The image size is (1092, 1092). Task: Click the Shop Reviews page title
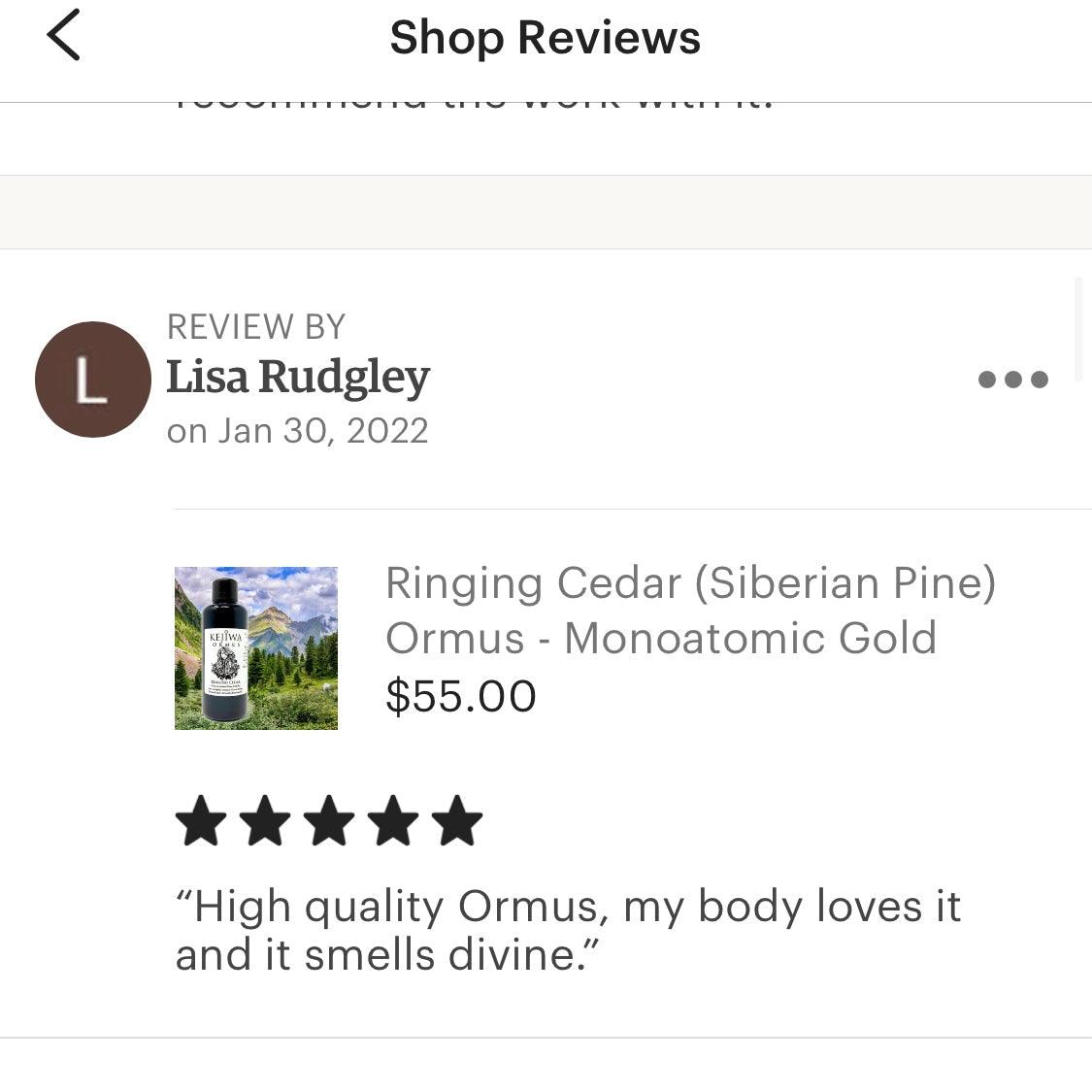(545, 38)
